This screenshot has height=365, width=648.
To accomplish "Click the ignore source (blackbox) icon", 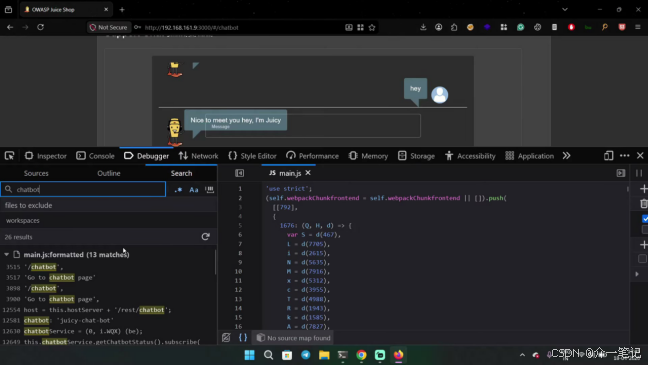I will [226, 338].
